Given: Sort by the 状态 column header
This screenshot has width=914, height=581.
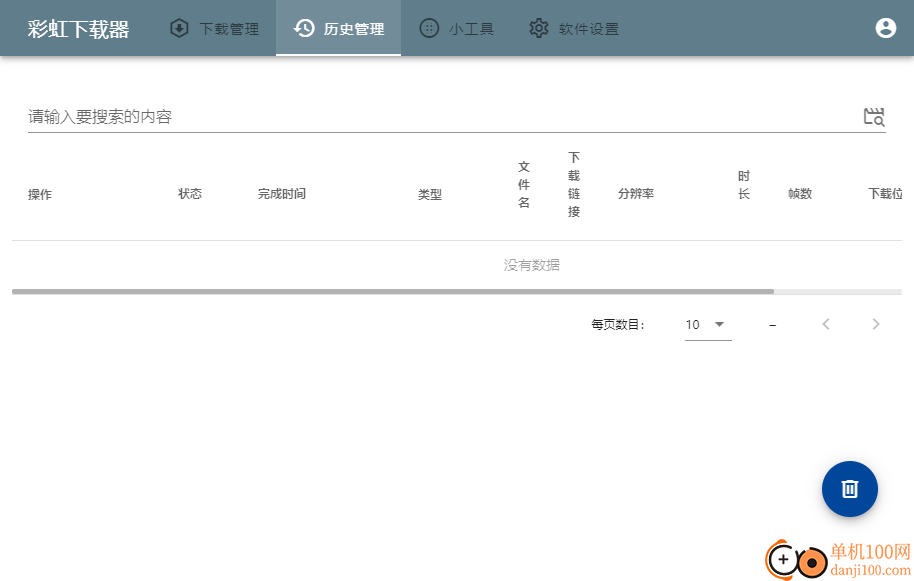Looking at the screenshot, I should pyautogui.click(x=189, y=193).
